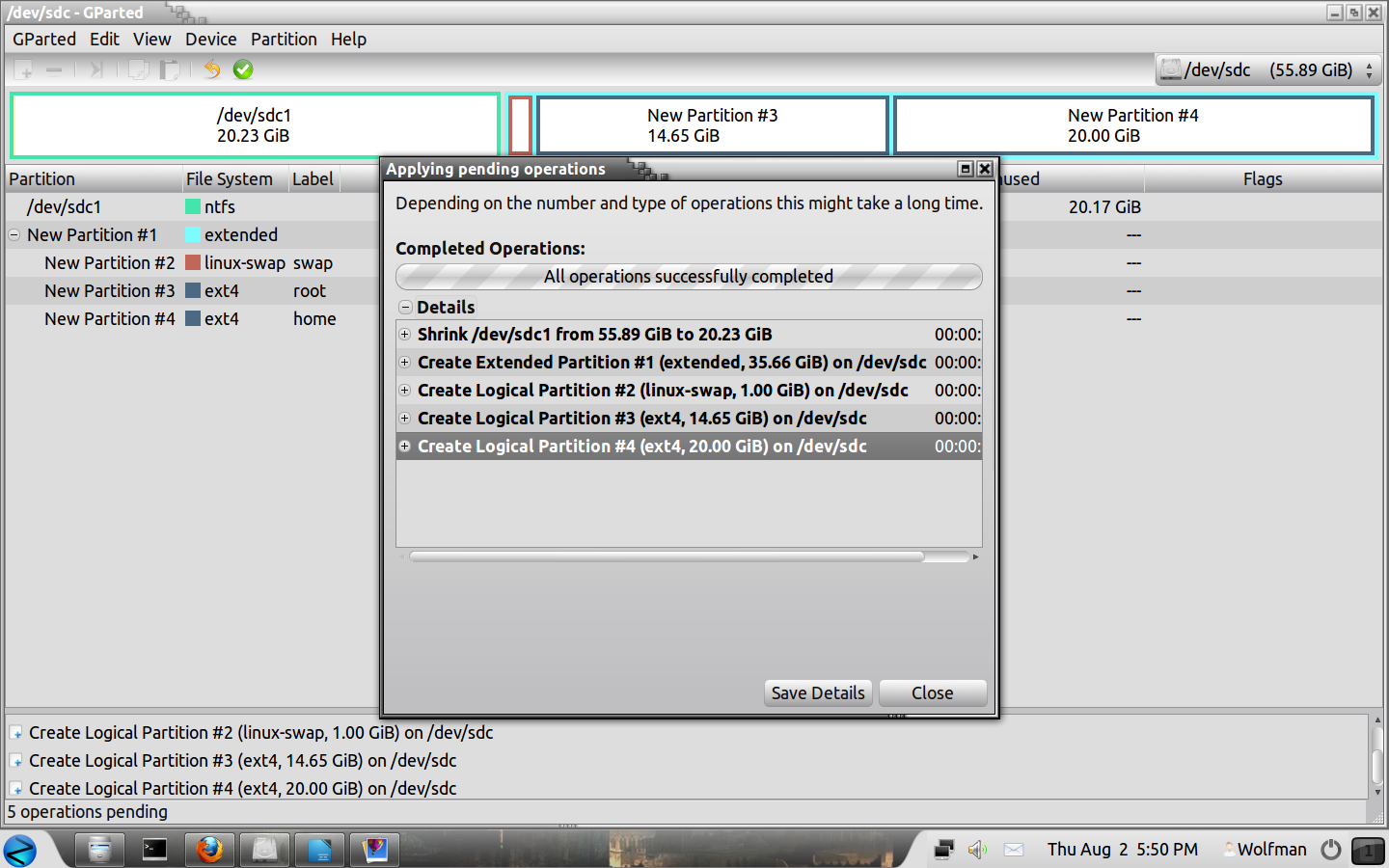Switch to the GParted taskbar icon
Screen dimensions: 1389x868
[x=264, y=850]
